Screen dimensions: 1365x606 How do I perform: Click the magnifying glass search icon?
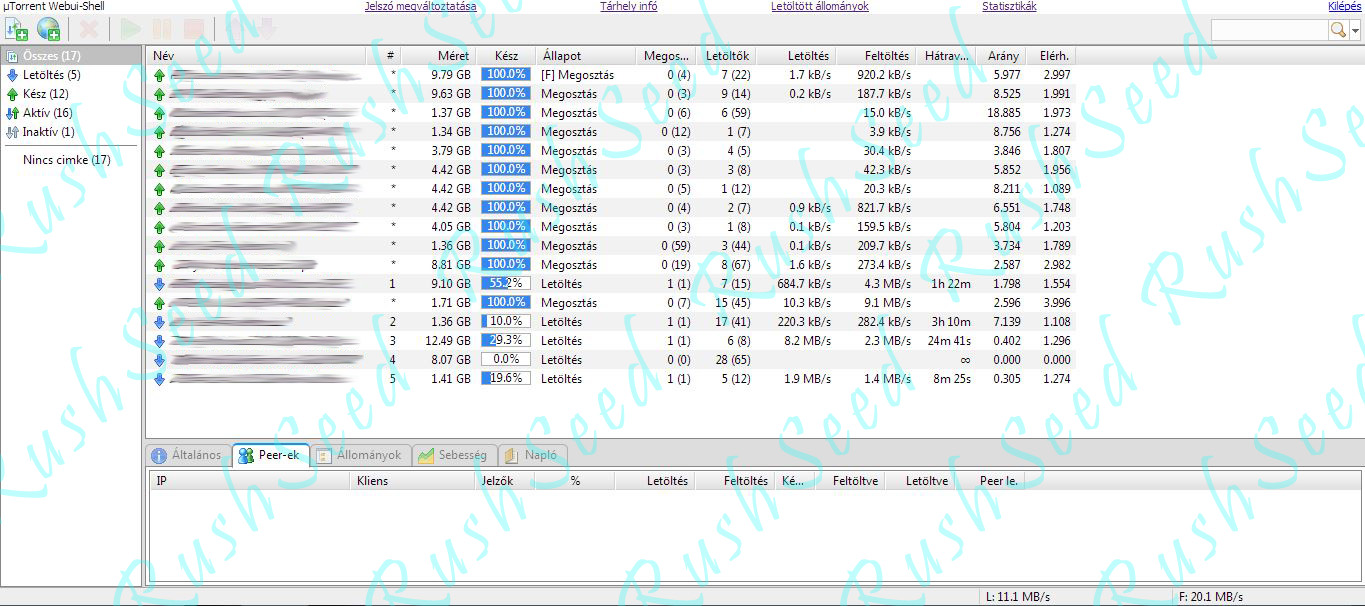coord(1338,31)
